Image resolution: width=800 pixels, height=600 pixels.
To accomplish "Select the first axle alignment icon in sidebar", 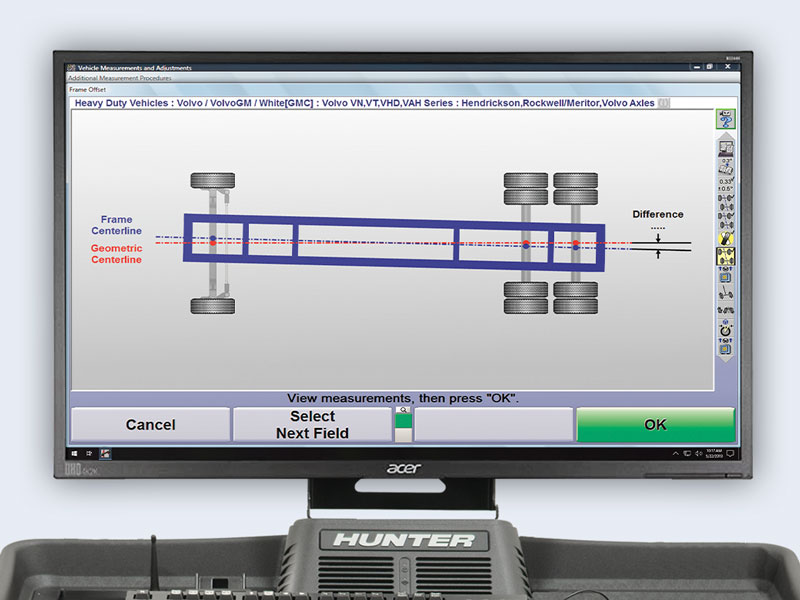I will (x=723, y=200).
